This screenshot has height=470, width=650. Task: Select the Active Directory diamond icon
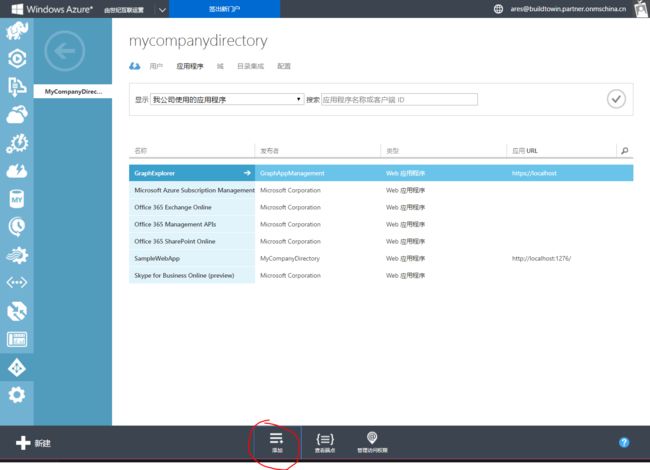point(17,367)
